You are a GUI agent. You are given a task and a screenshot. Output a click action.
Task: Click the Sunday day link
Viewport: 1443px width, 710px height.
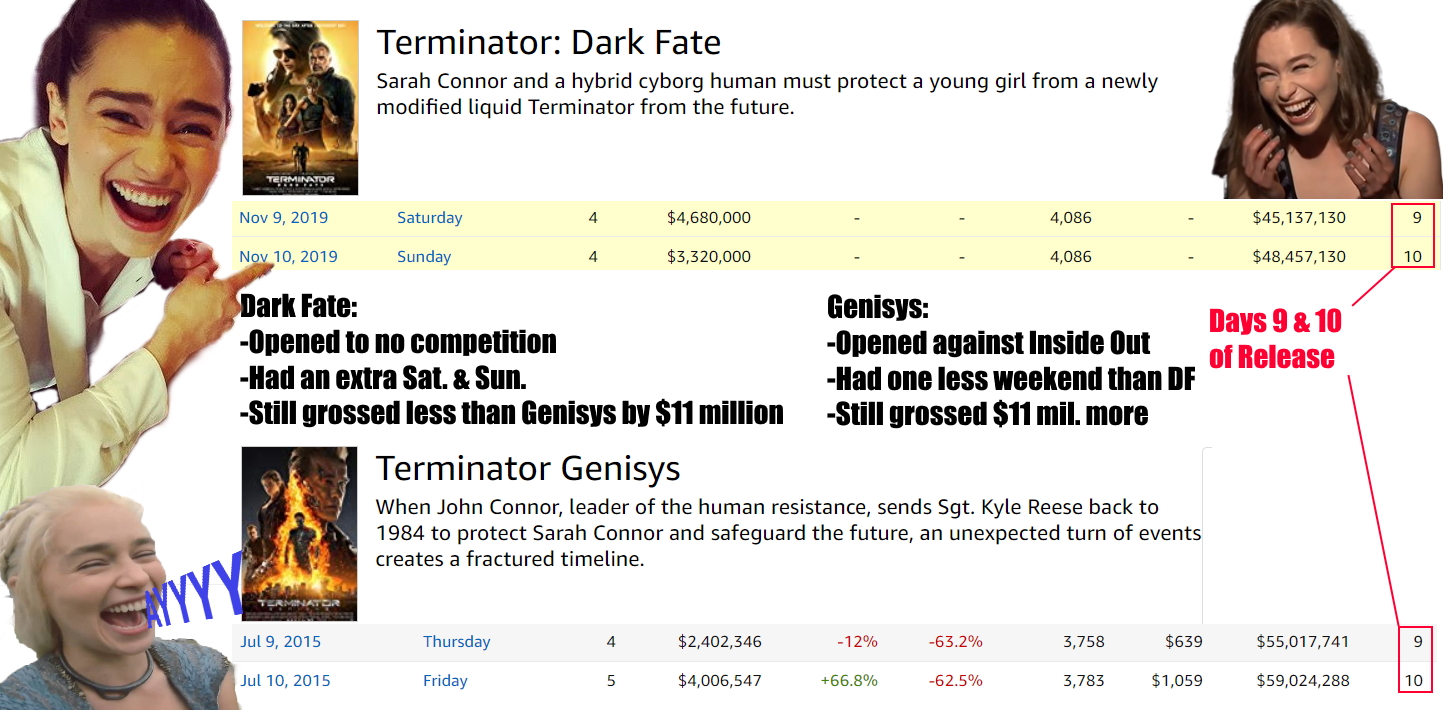424,256
